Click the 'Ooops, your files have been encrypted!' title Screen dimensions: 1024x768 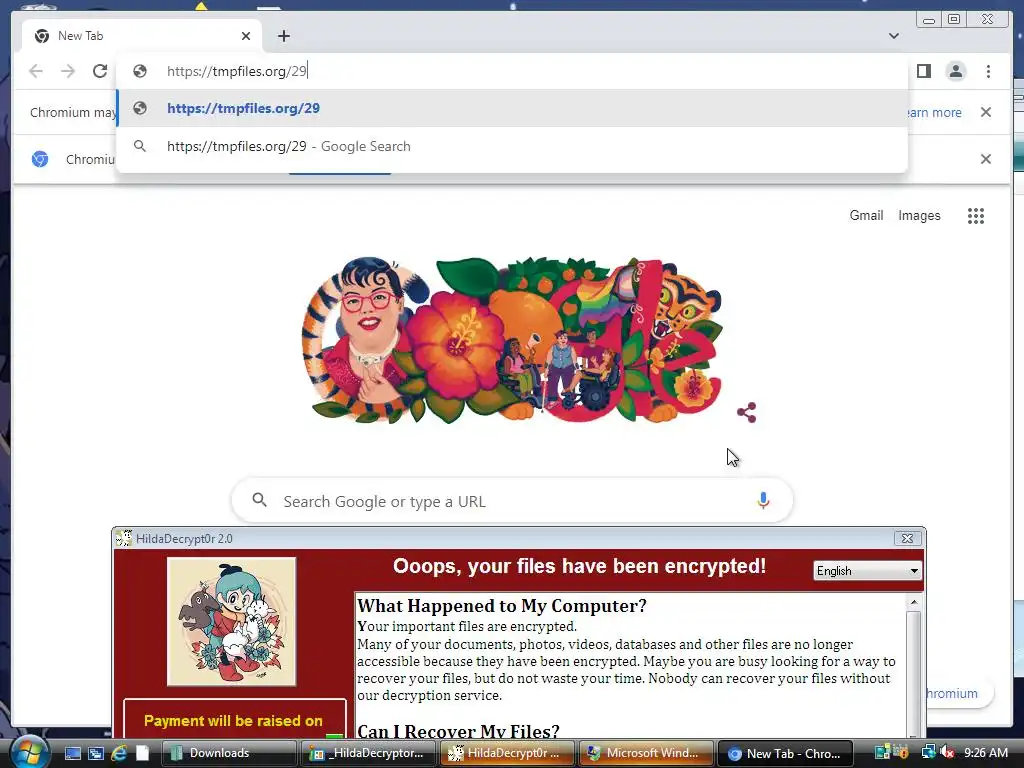point(579,566)
